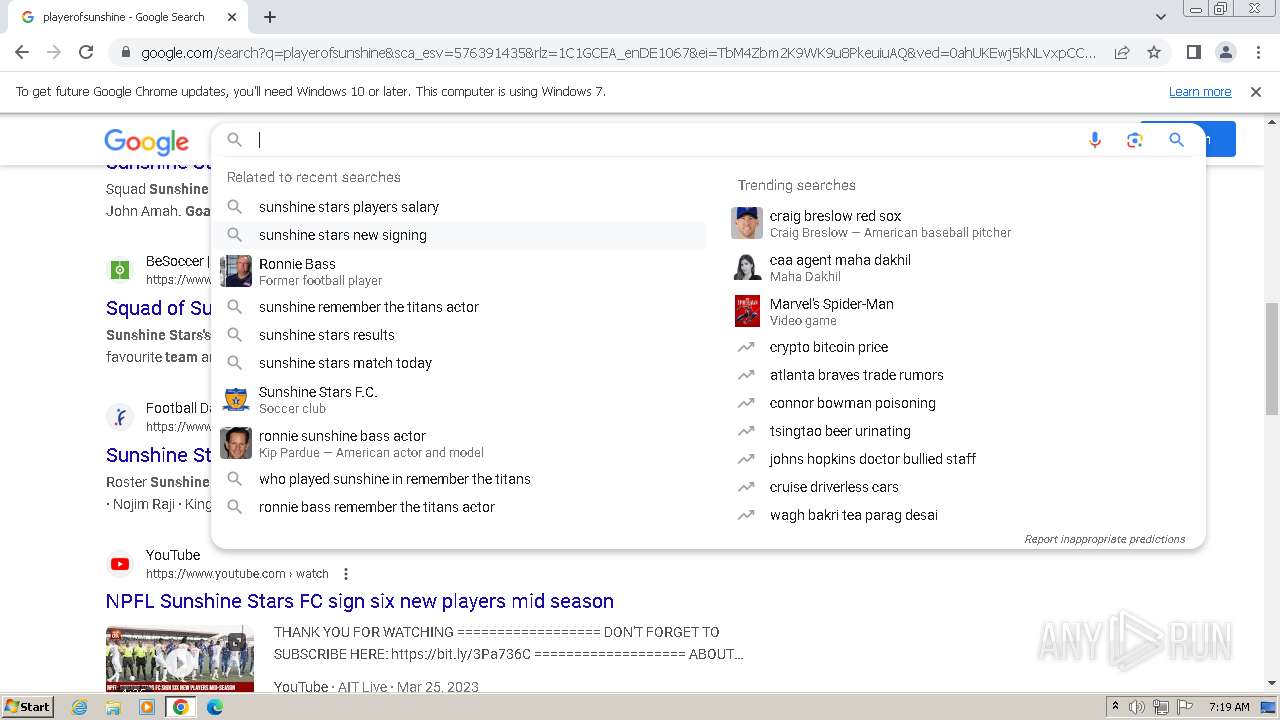This screenshot has height=720, width=1280.
Task: Click the blue magnifier search icon
Action: tap(1176, 140)
